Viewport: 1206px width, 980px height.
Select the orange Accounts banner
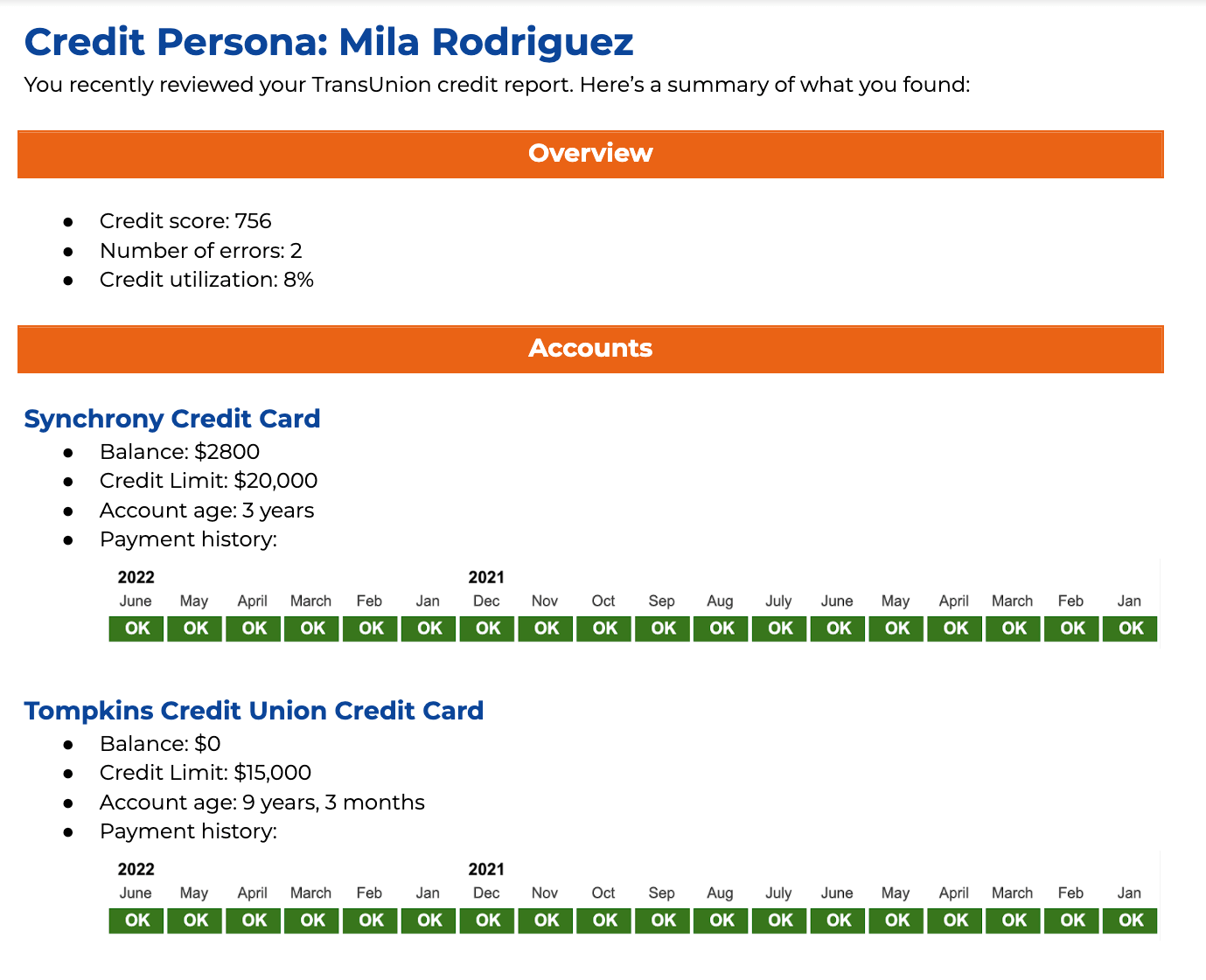pyautogui.click(x=590, y=349)
